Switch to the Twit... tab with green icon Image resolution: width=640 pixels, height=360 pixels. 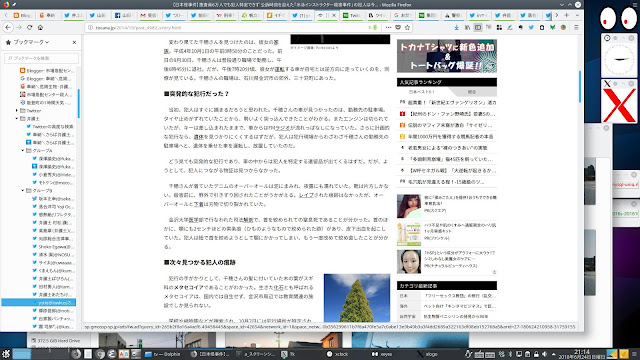[x=351, y=15]
